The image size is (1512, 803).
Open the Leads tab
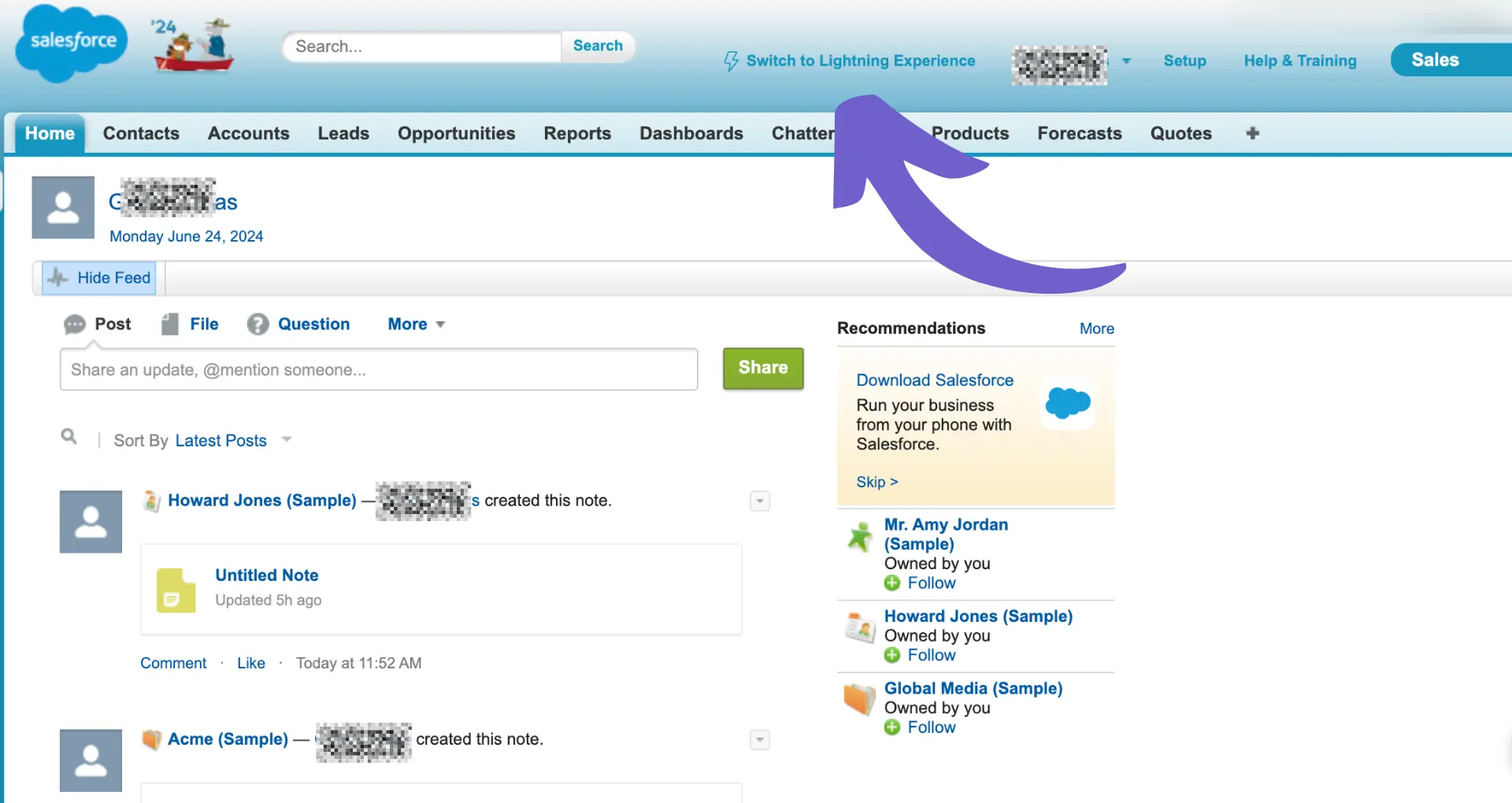click(343, 133)
